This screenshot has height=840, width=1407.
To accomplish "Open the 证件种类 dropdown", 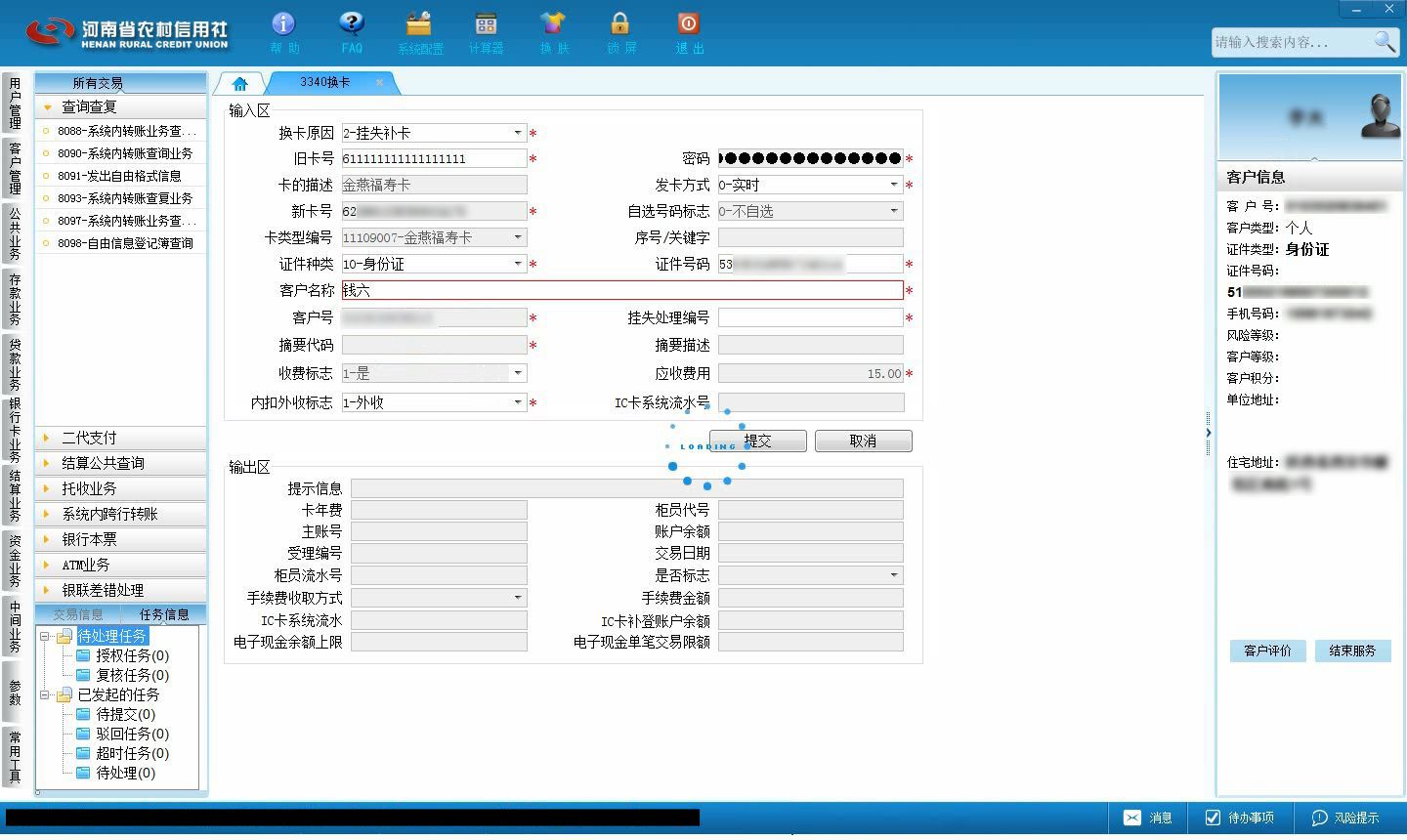I will pyautogui.click(x=518, y=264).
